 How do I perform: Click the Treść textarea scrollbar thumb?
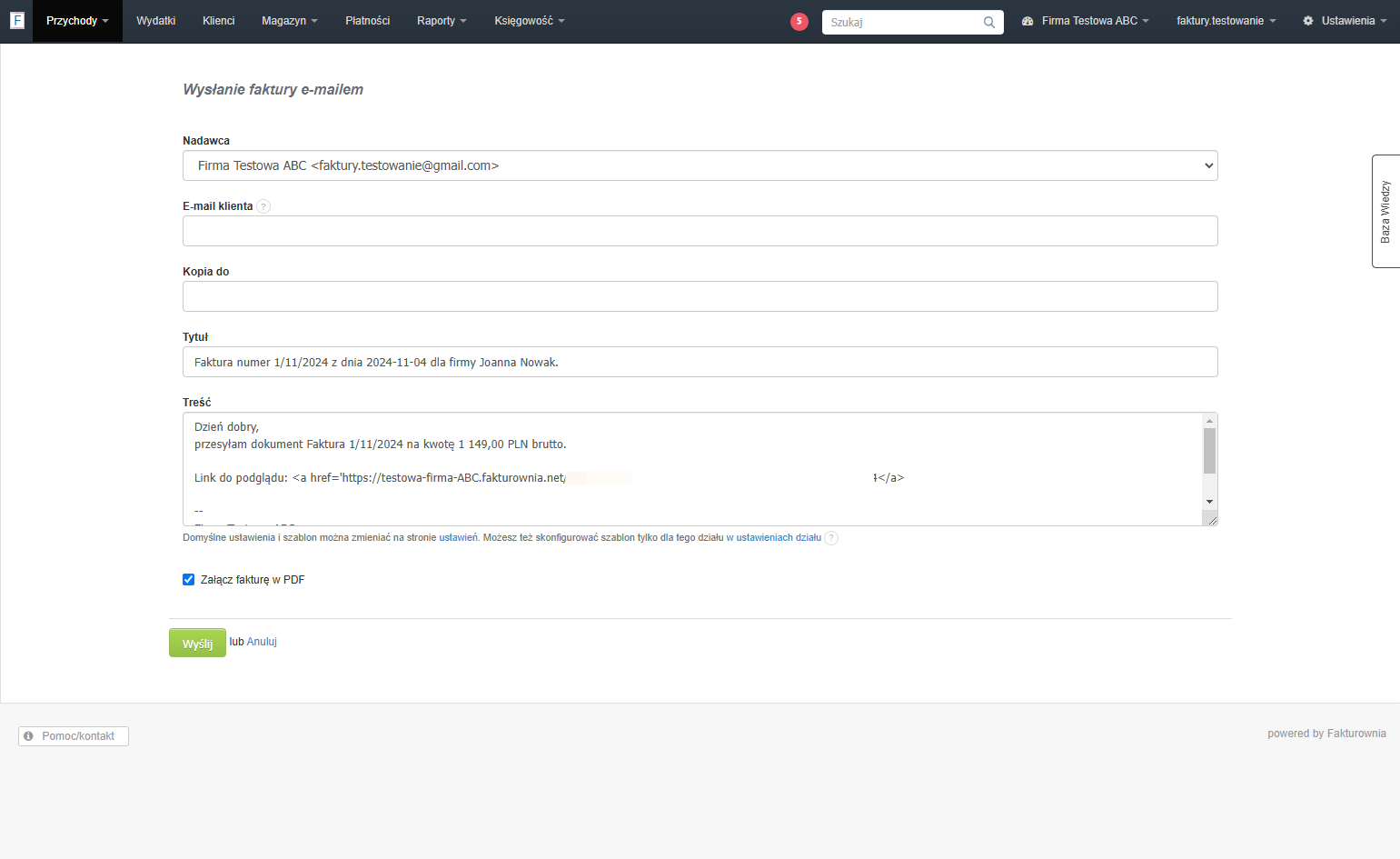click(x=1209, y=451)
